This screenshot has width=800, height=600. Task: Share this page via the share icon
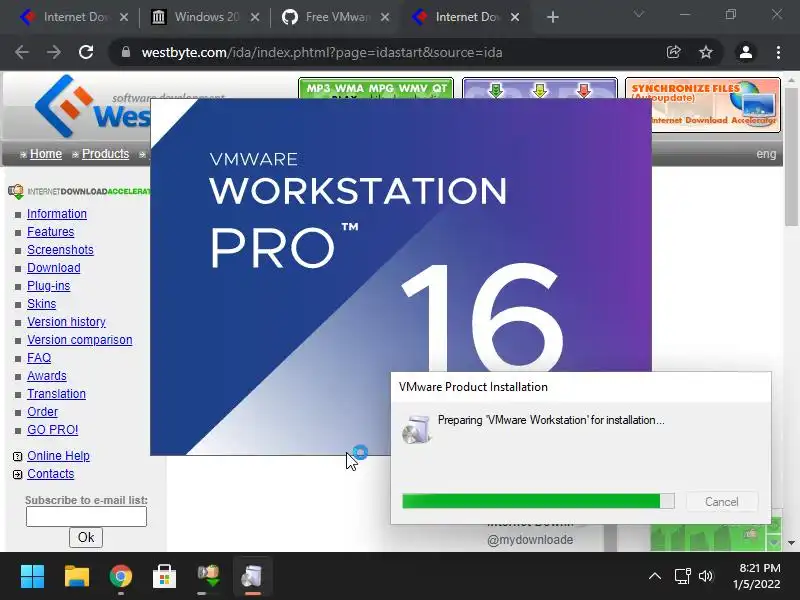pyautogui.click(x=673, y=52)
